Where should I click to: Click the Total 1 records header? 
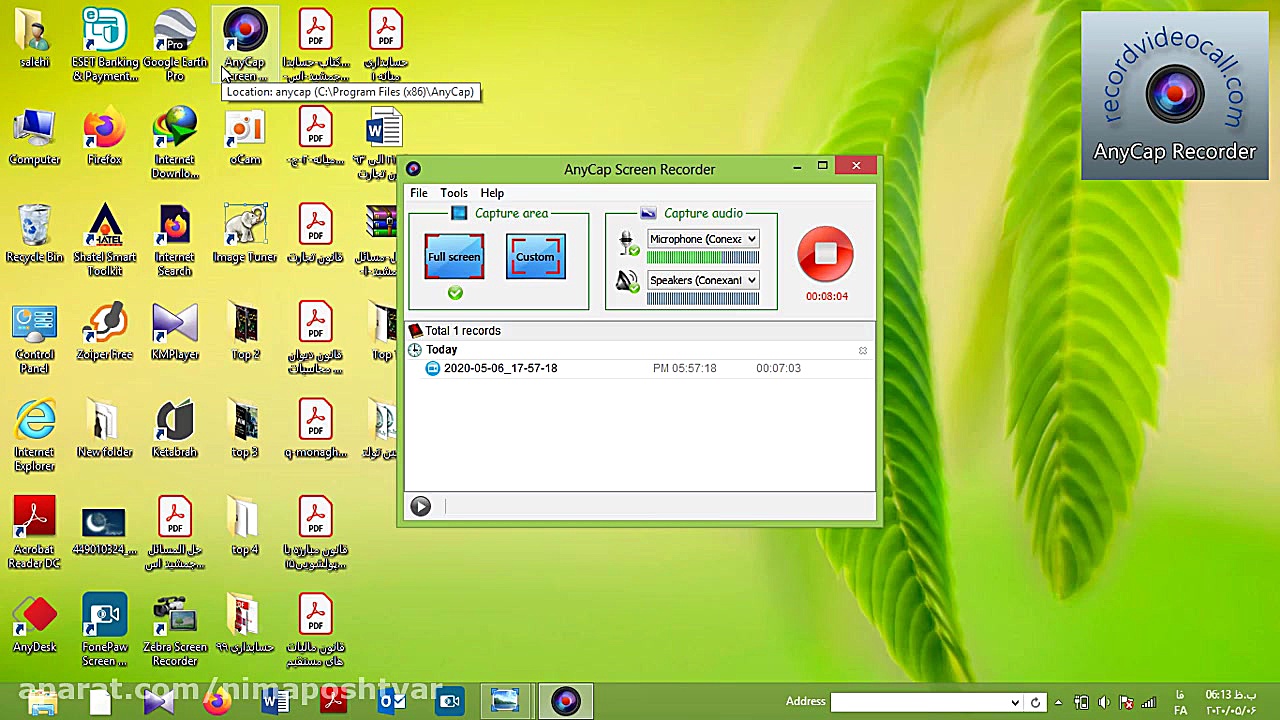(463, 331)
